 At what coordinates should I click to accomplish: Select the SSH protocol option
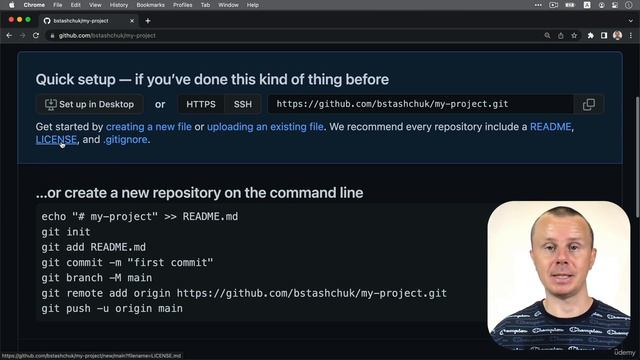[242, 104]
